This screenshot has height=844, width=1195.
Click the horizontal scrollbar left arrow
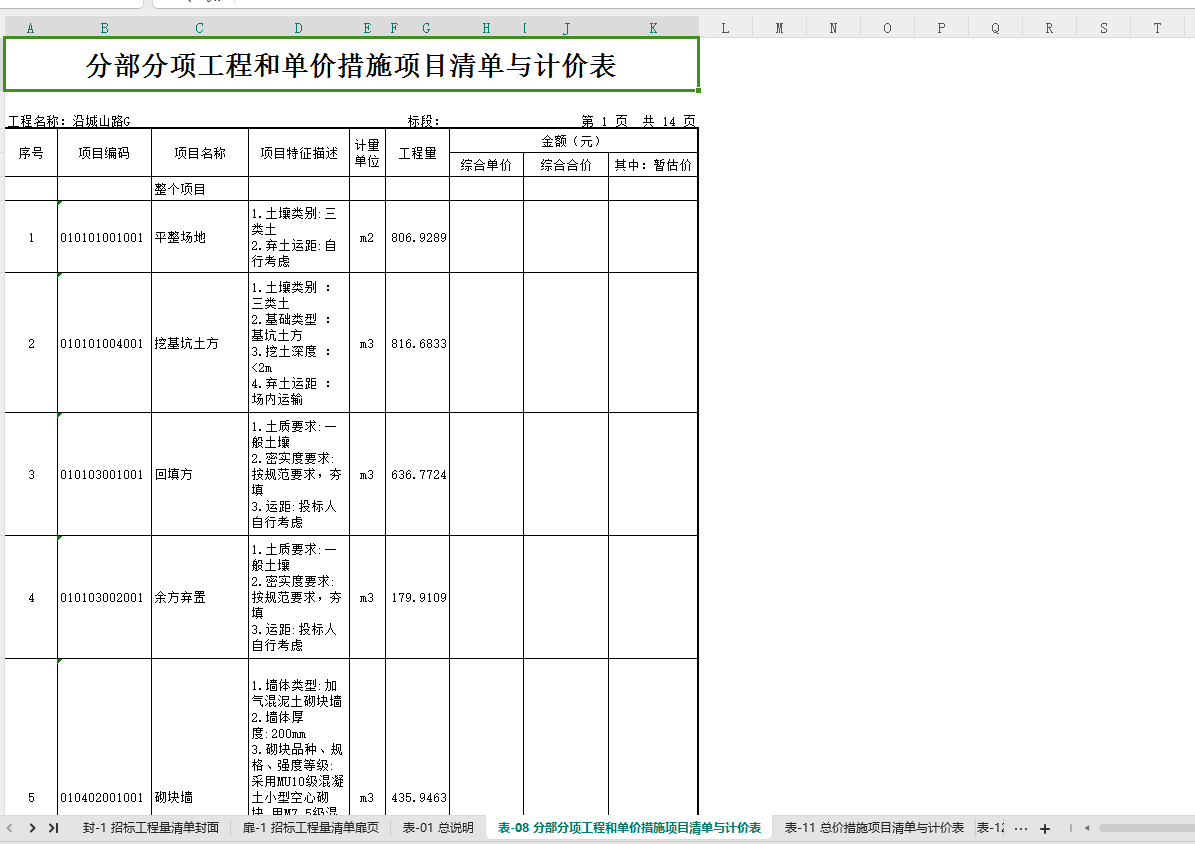1087,828
